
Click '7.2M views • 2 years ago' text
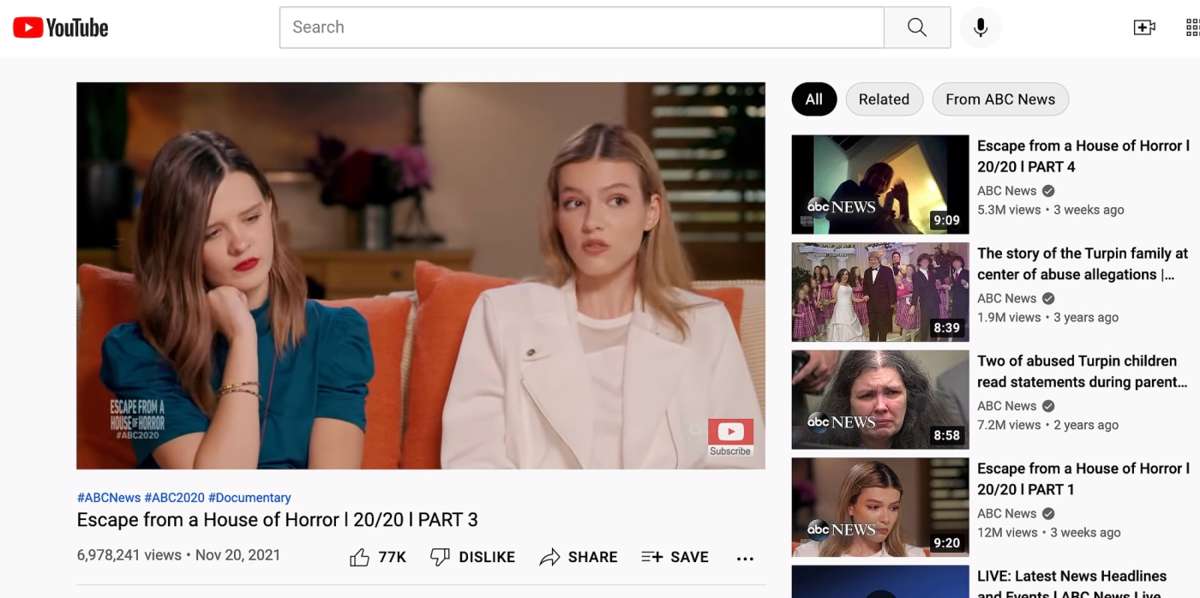(x=1048, y=425)
